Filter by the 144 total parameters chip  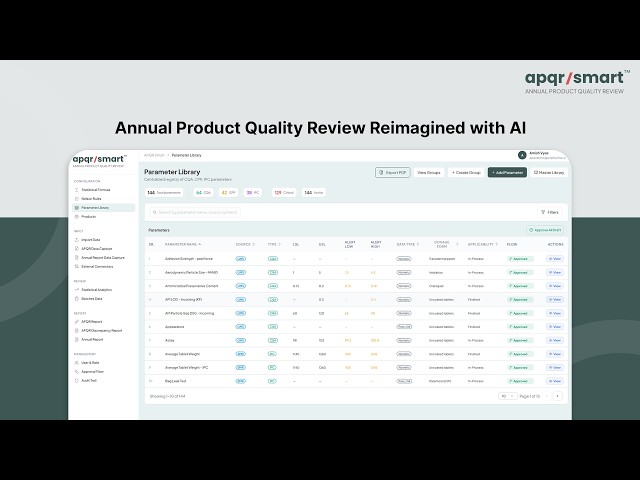point(164,193)
